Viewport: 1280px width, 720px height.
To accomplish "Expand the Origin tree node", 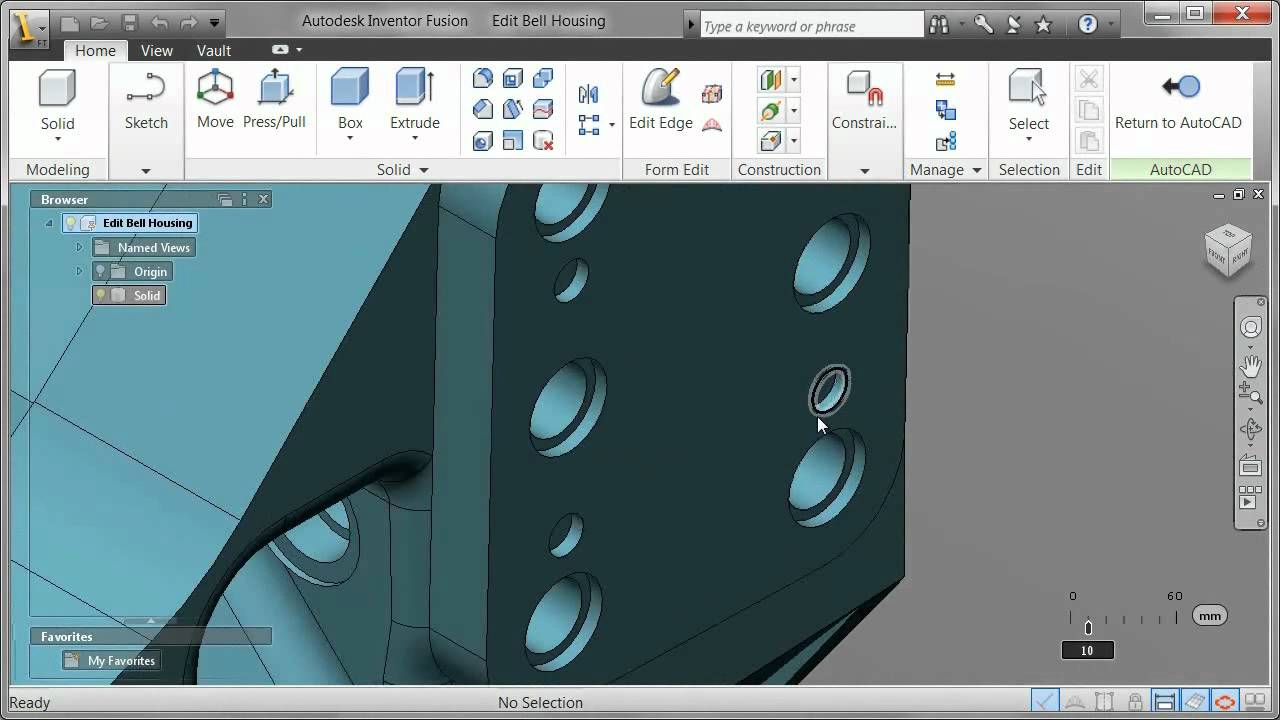I will (79, 271).
